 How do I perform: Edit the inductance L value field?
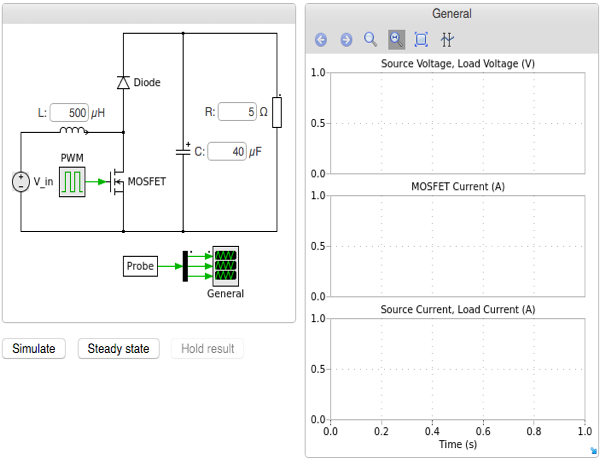click(x=69, y=113)
